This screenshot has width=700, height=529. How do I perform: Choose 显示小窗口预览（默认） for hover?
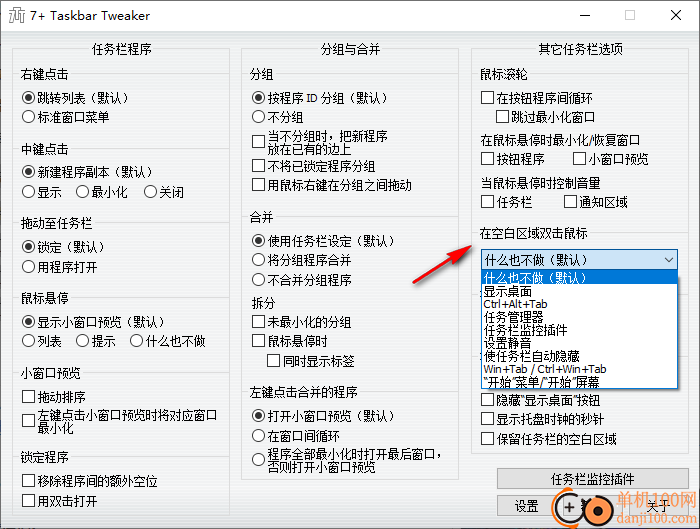pos(29,321)
